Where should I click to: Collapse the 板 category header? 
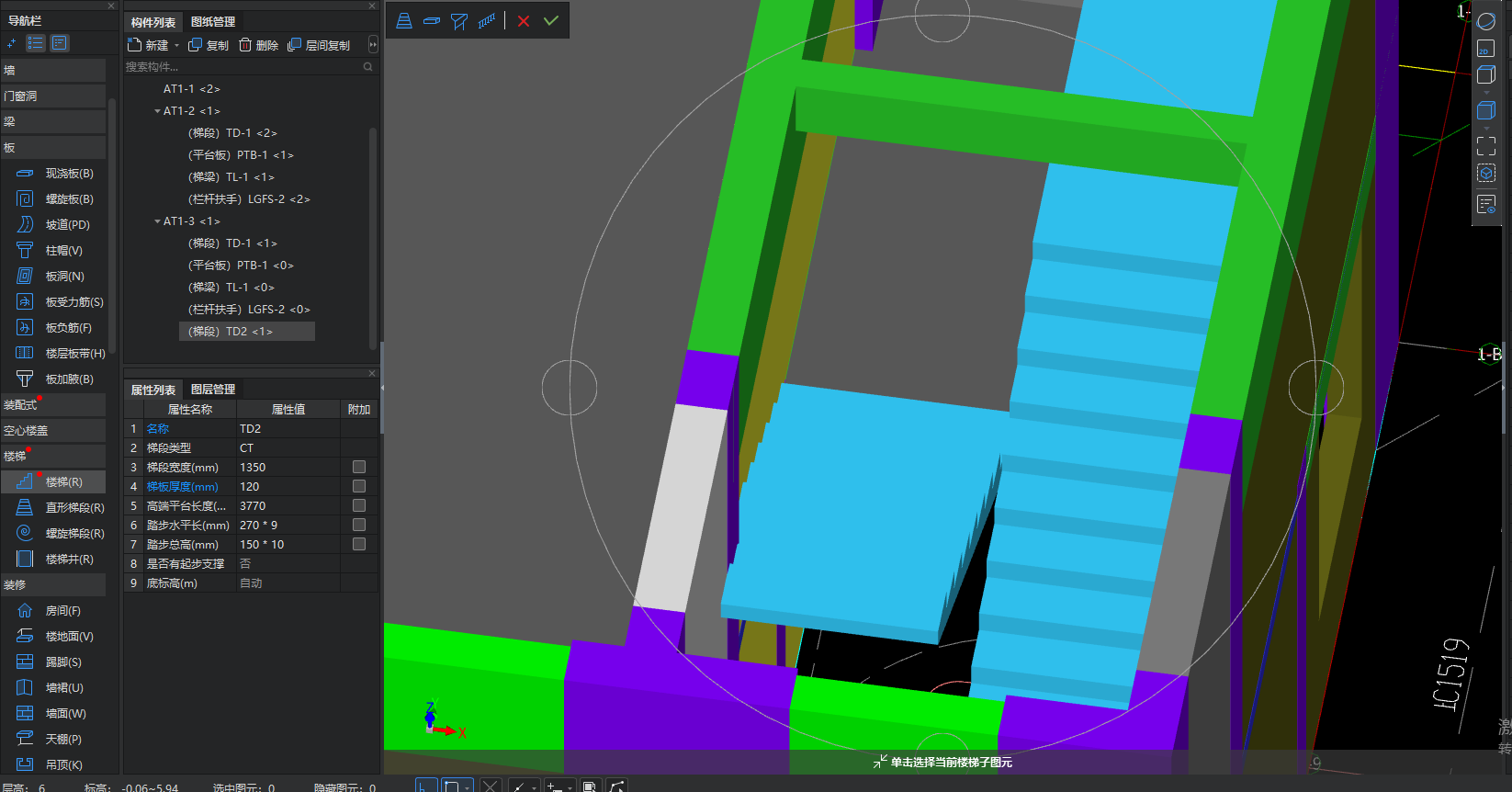[53, 147]
